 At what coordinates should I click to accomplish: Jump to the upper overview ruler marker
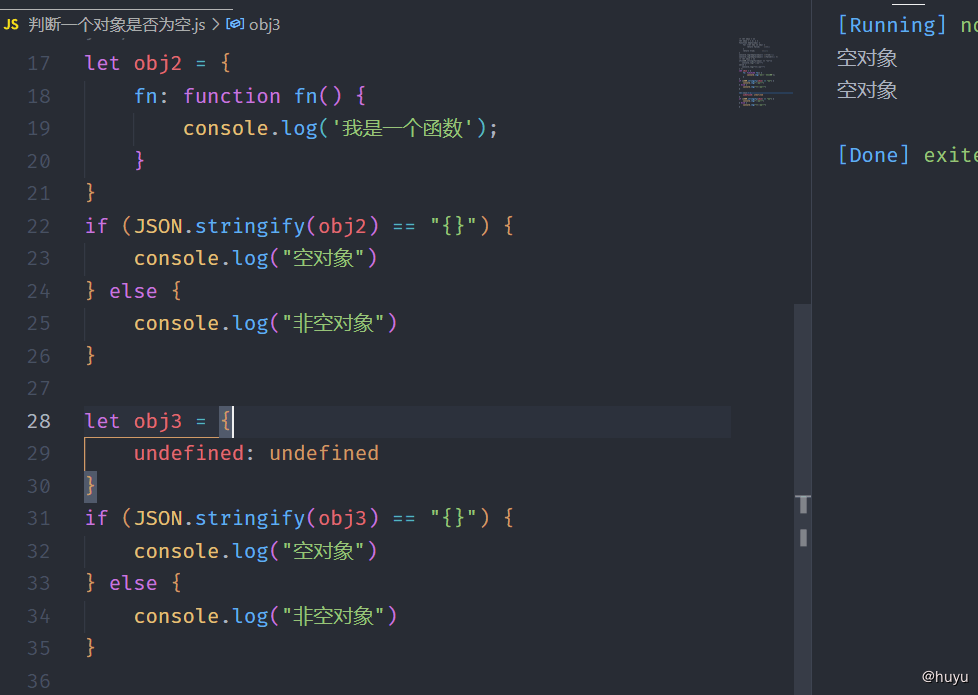coord(803,504)
